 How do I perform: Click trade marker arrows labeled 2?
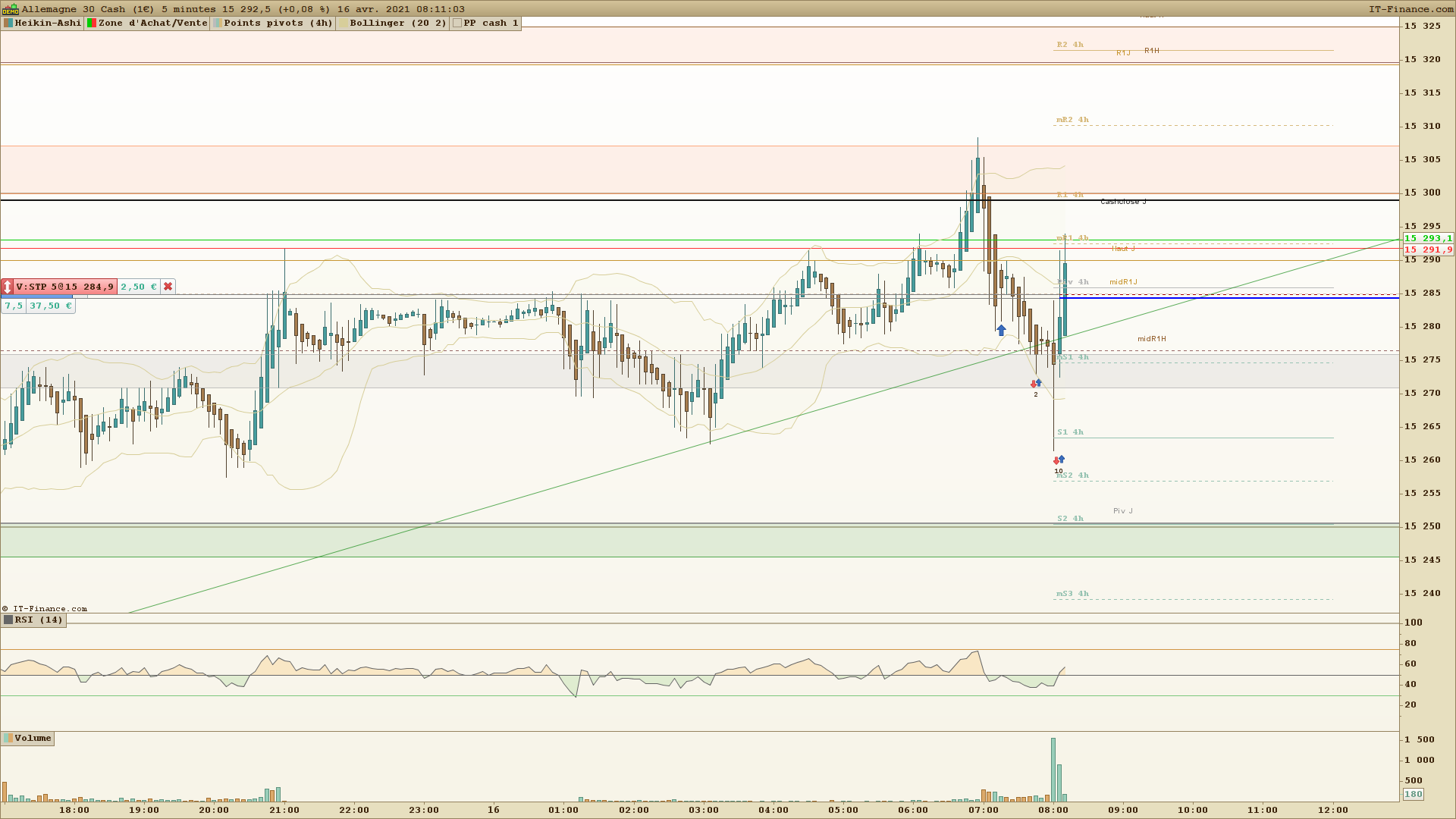[x=1036, y=384]
